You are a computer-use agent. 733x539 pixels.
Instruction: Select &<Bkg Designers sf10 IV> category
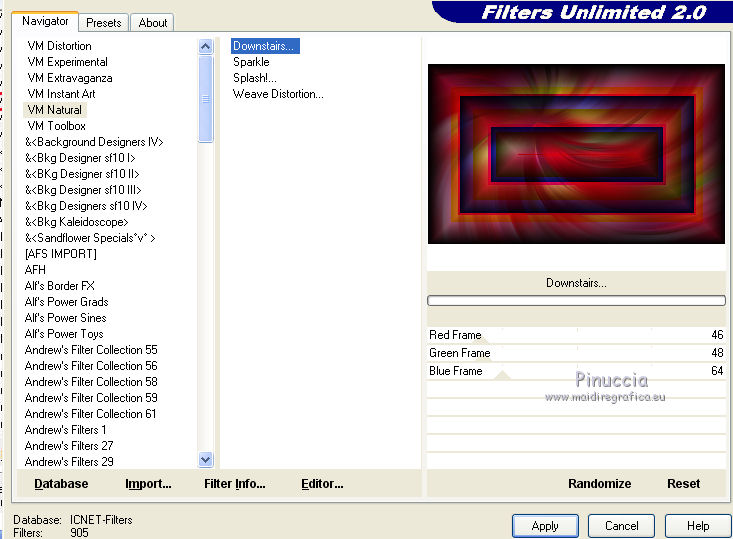86,206
